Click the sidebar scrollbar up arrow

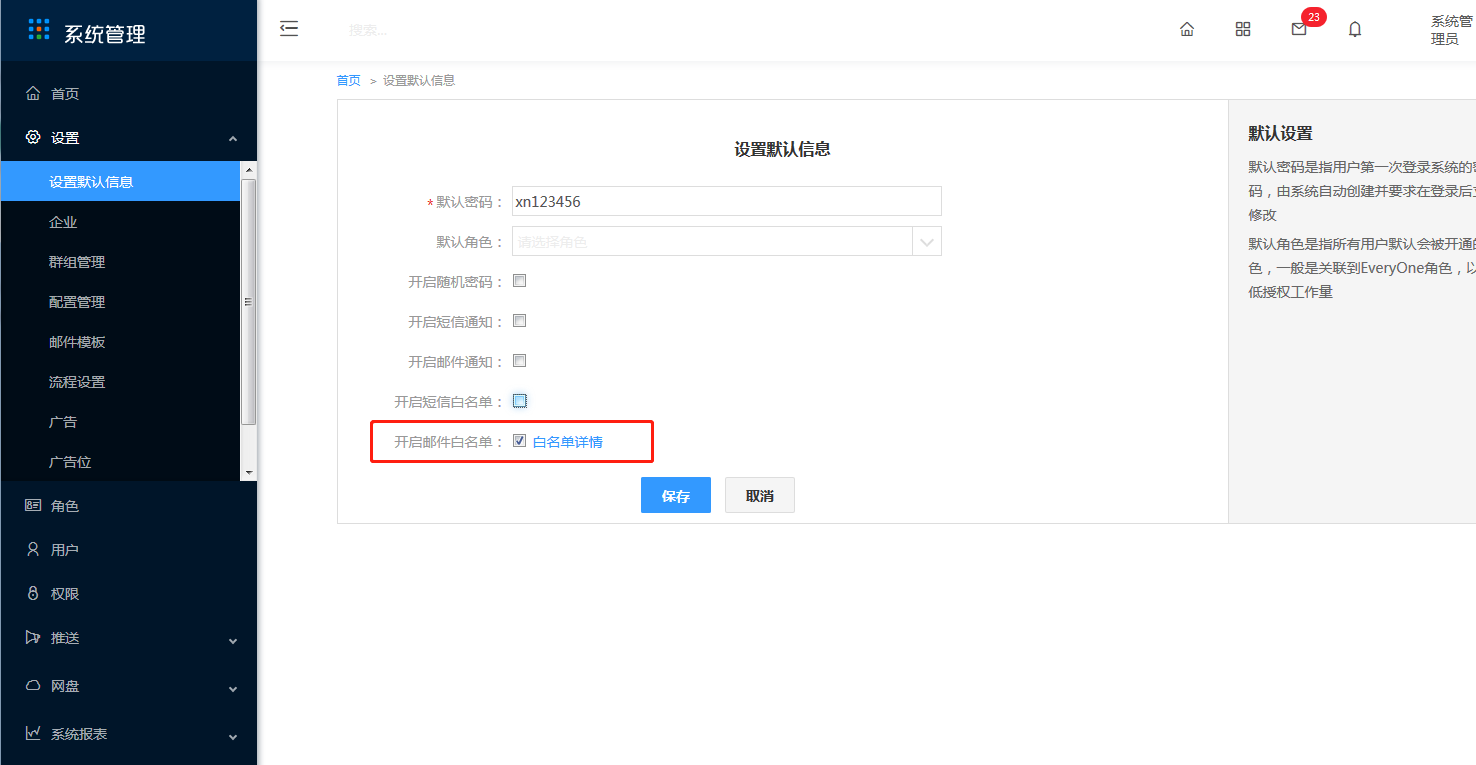249,169
